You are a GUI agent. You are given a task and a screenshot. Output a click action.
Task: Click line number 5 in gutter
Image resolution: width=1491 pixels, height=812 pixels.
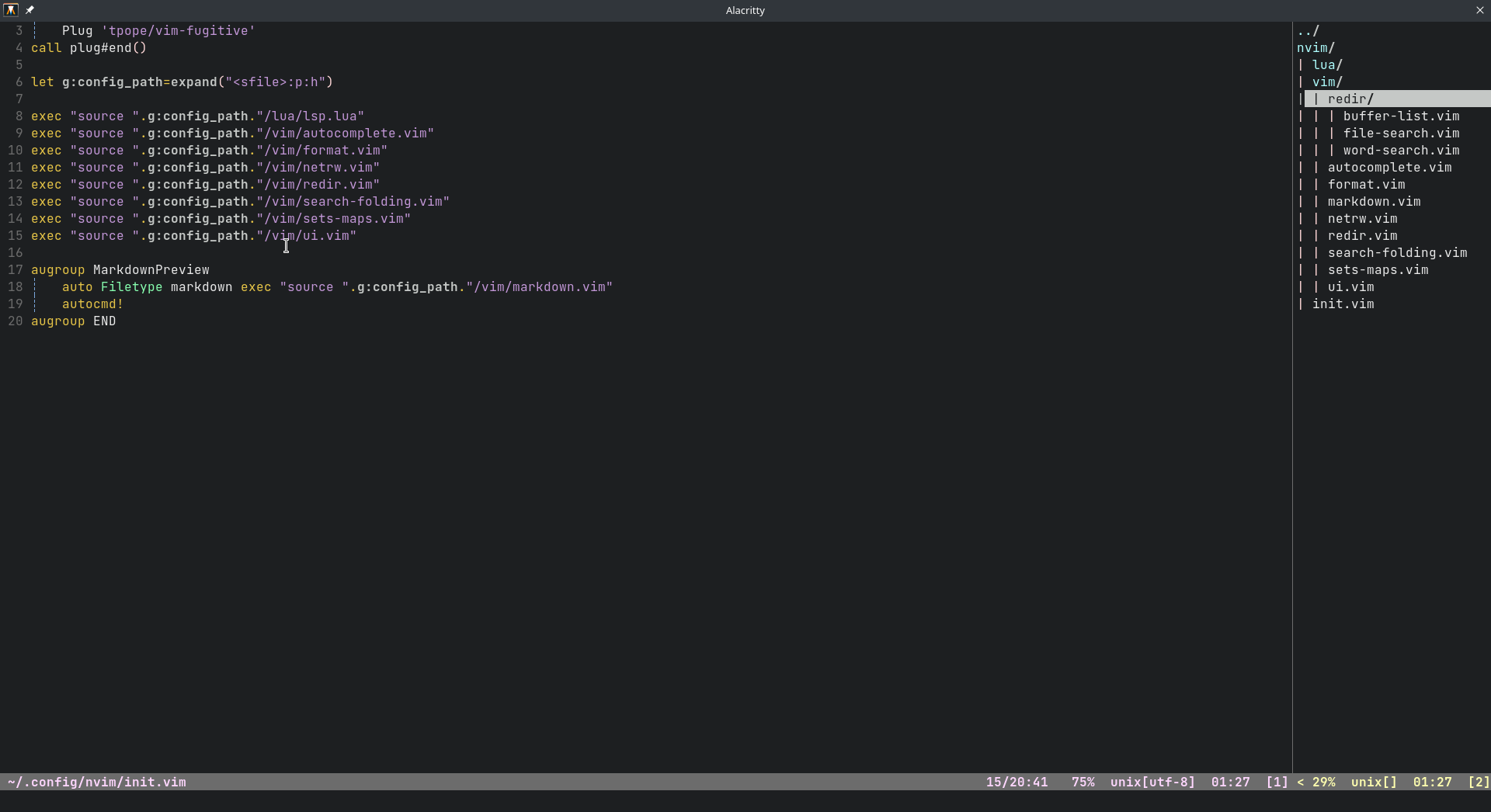click(x=19, y=65)
